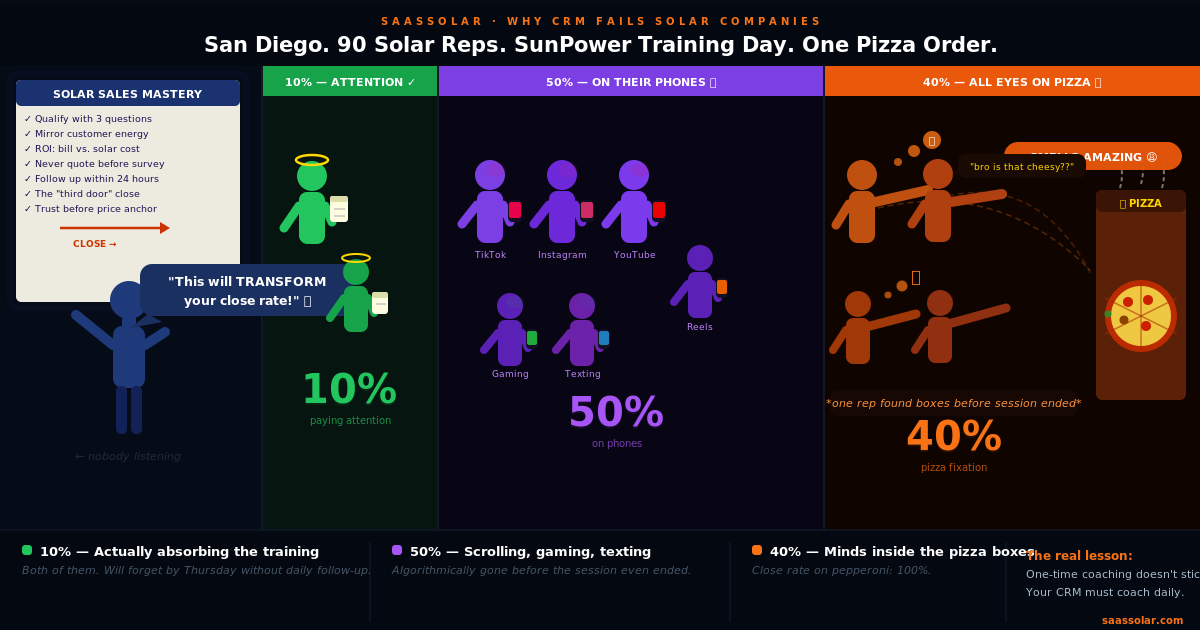Click the "paying attention" caption
Image resolution: width=1200 pixels, height=630 pixels.
pos(350,421)
